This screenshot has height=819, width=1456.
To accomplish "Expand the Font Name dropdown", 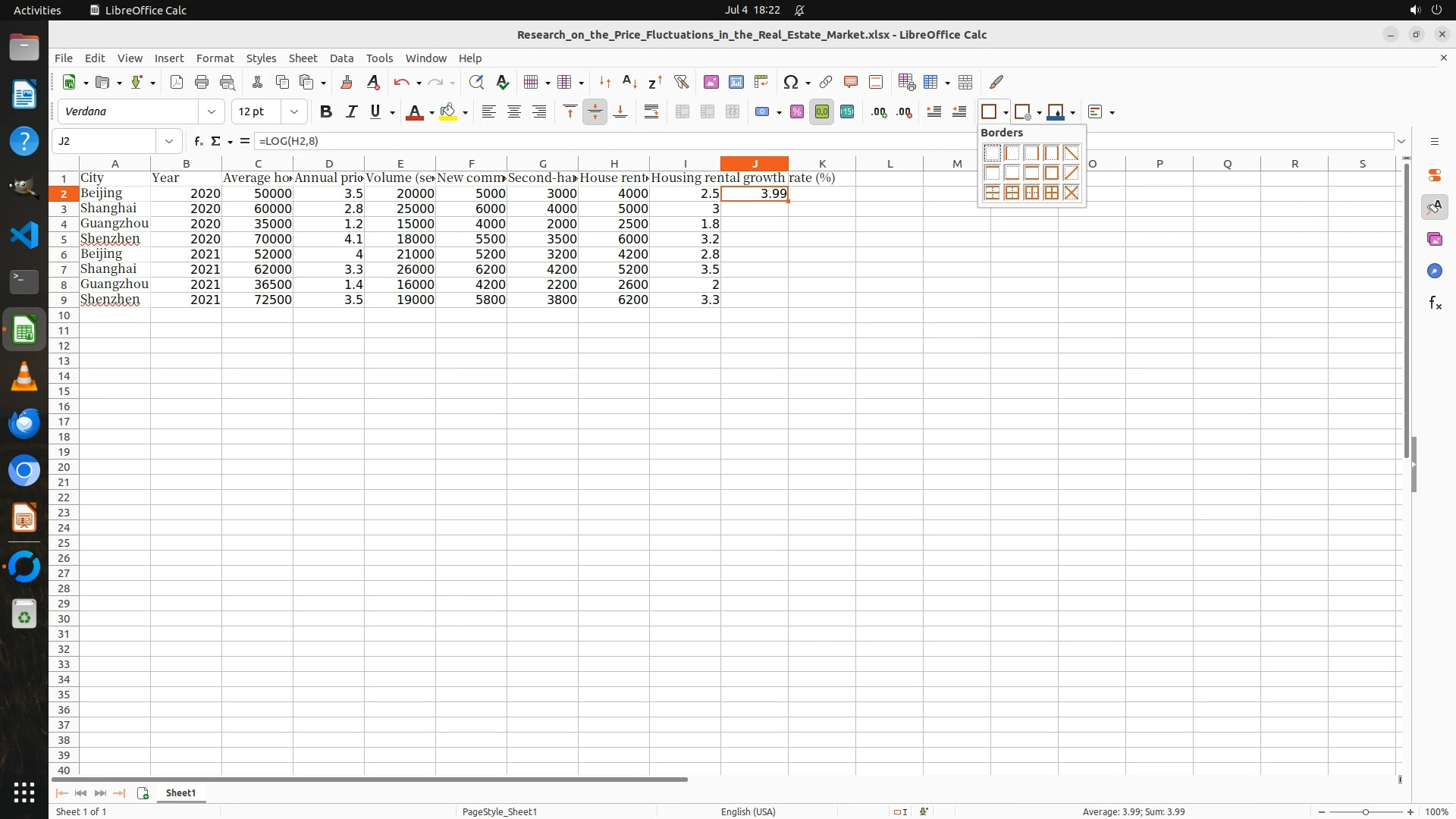I will 212,112.
